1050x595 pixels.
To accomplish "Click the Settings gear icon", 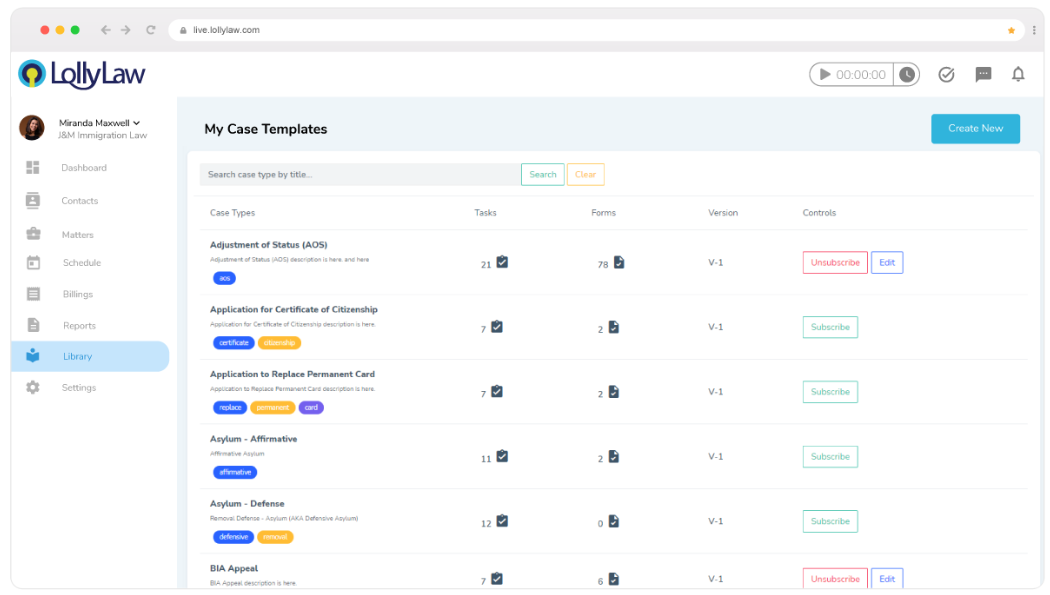I will (33, 387).
